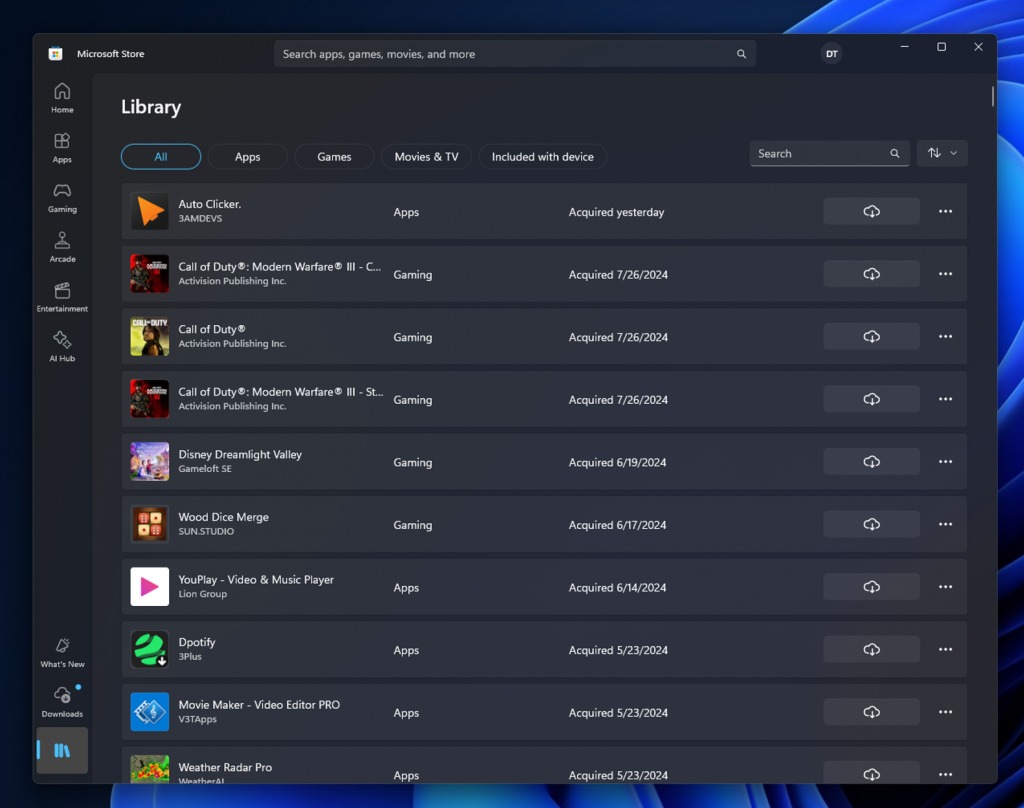Viewport: 1024px width, 808px height.
Task: Select the Arcade sidebar icon
Action: click(62, 248)
